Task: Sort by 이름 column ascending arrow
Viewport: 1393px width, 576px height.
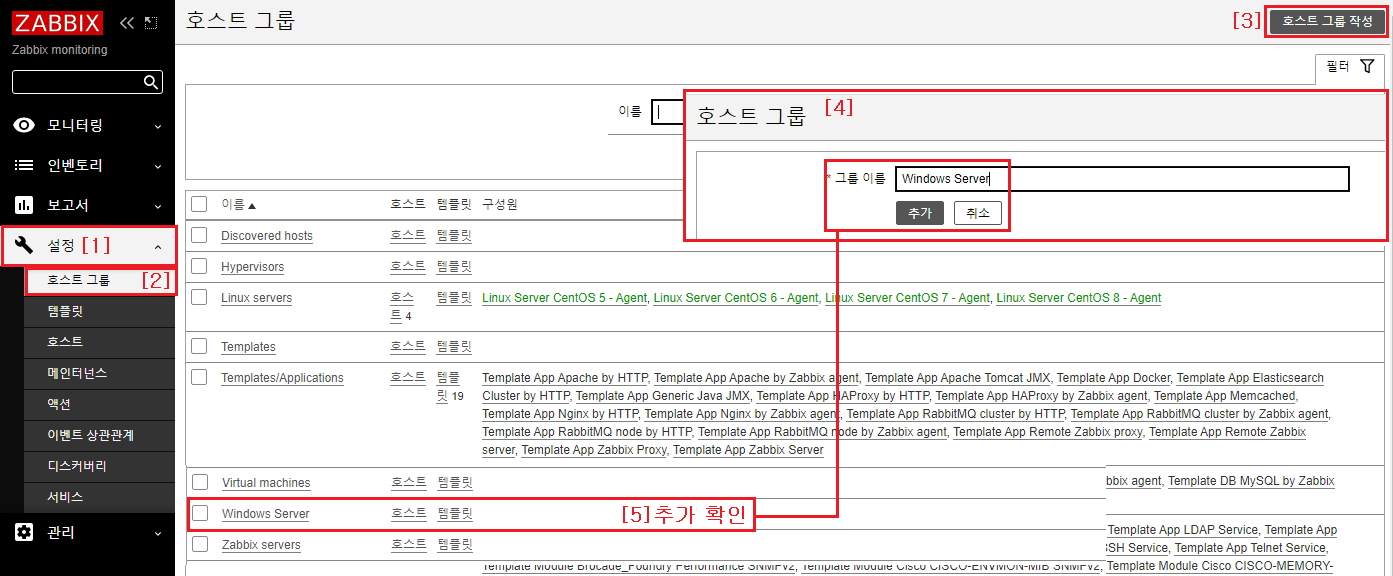Action: click(x=252, y=205)
